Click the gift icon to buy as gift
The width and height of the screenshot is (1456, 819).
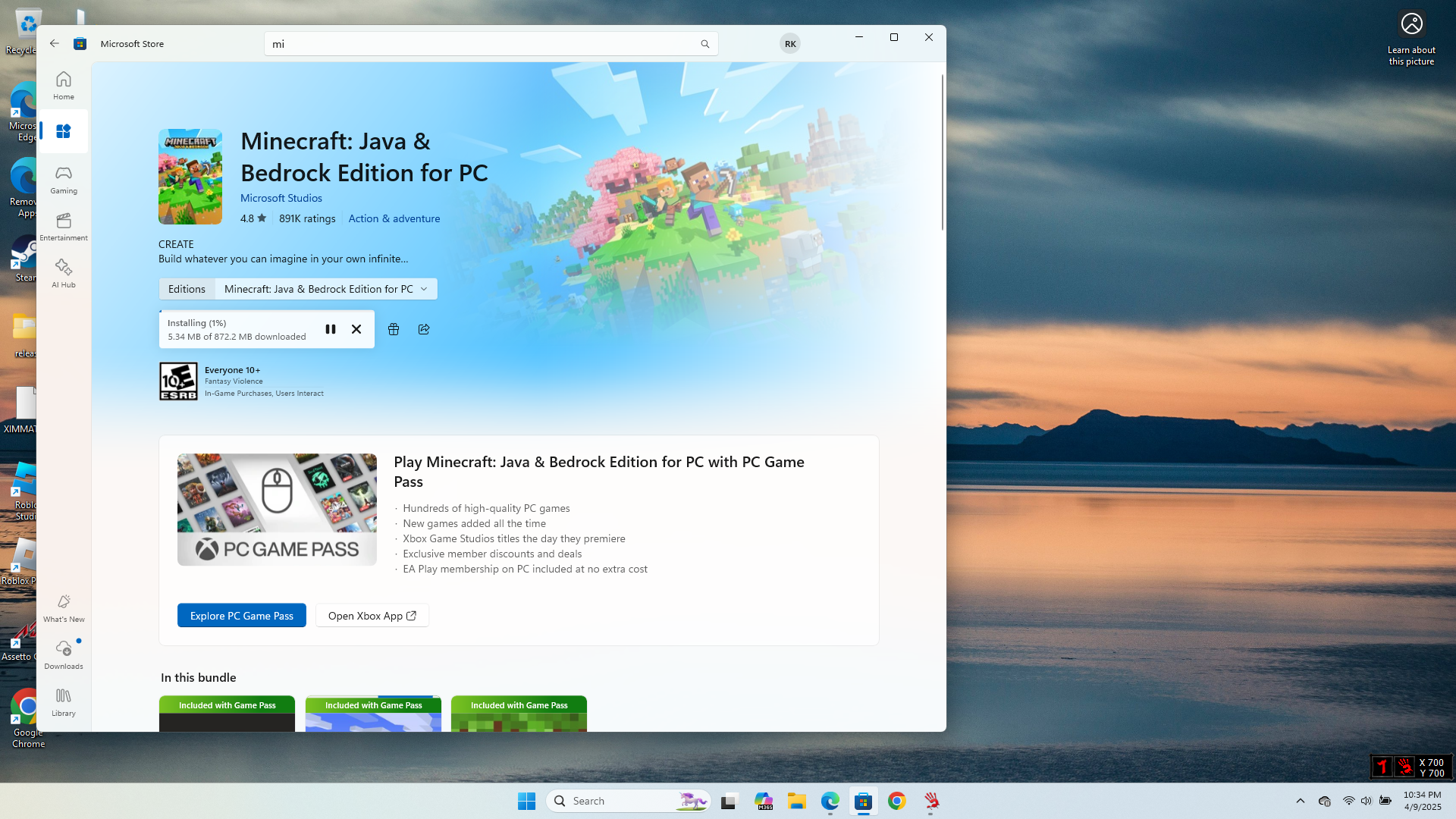pyautogui.click(x=394, y=329)
